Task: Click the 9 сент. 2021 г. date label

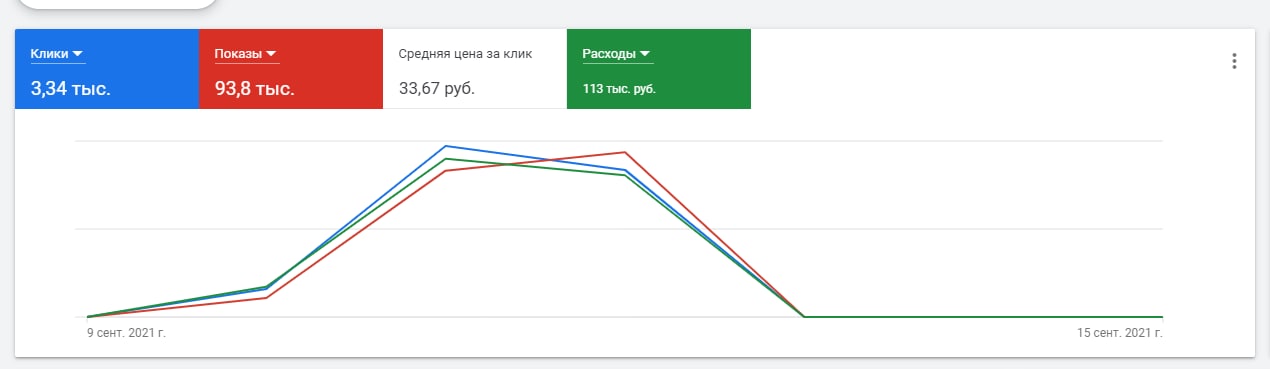Action: point(127,331)
